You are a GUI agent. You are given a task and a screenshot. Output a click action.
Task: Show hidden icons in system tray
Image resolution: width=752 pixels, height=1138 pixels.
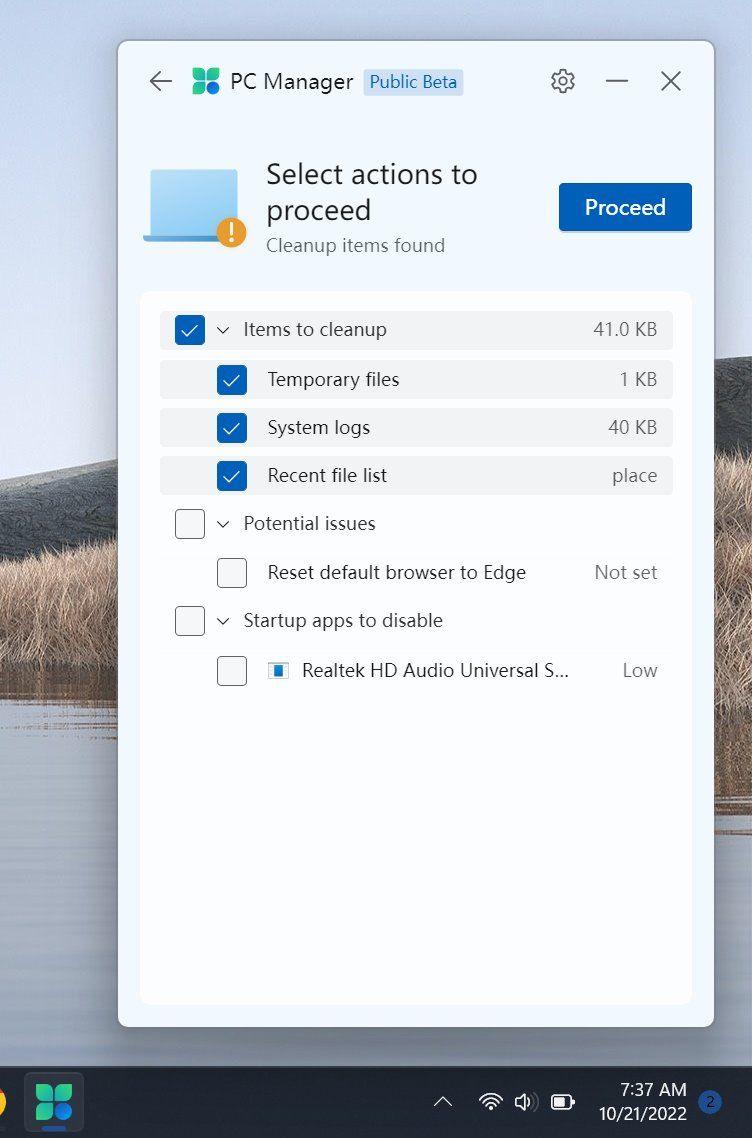point(442,1102)
